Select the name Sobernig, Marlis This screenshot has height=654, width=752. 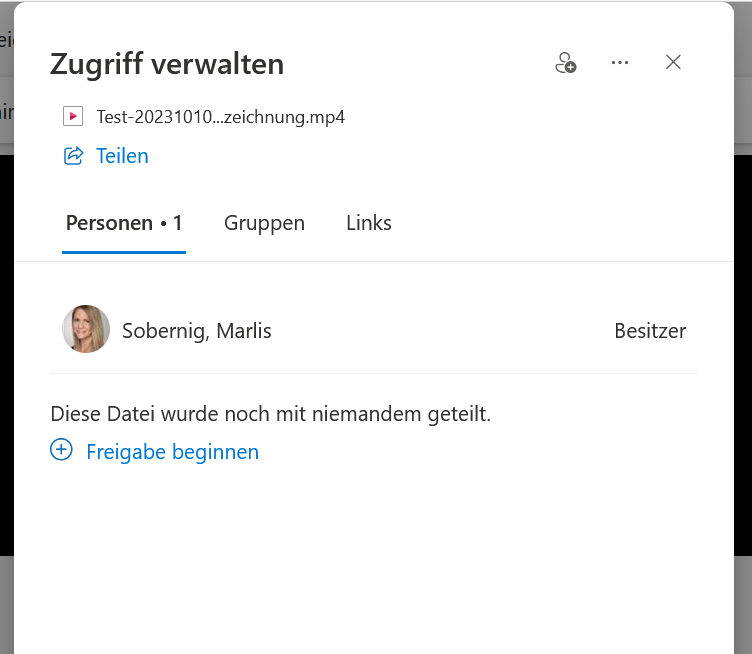(197, 331)
